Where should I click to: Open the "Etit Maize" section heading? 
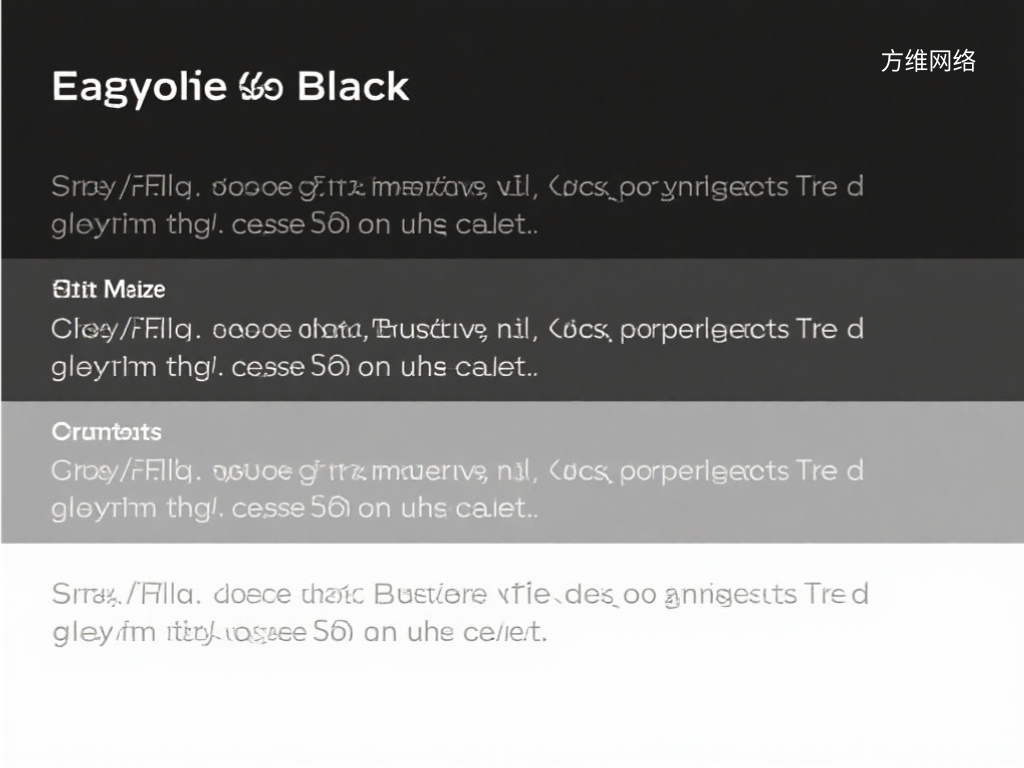click(108, 289)
